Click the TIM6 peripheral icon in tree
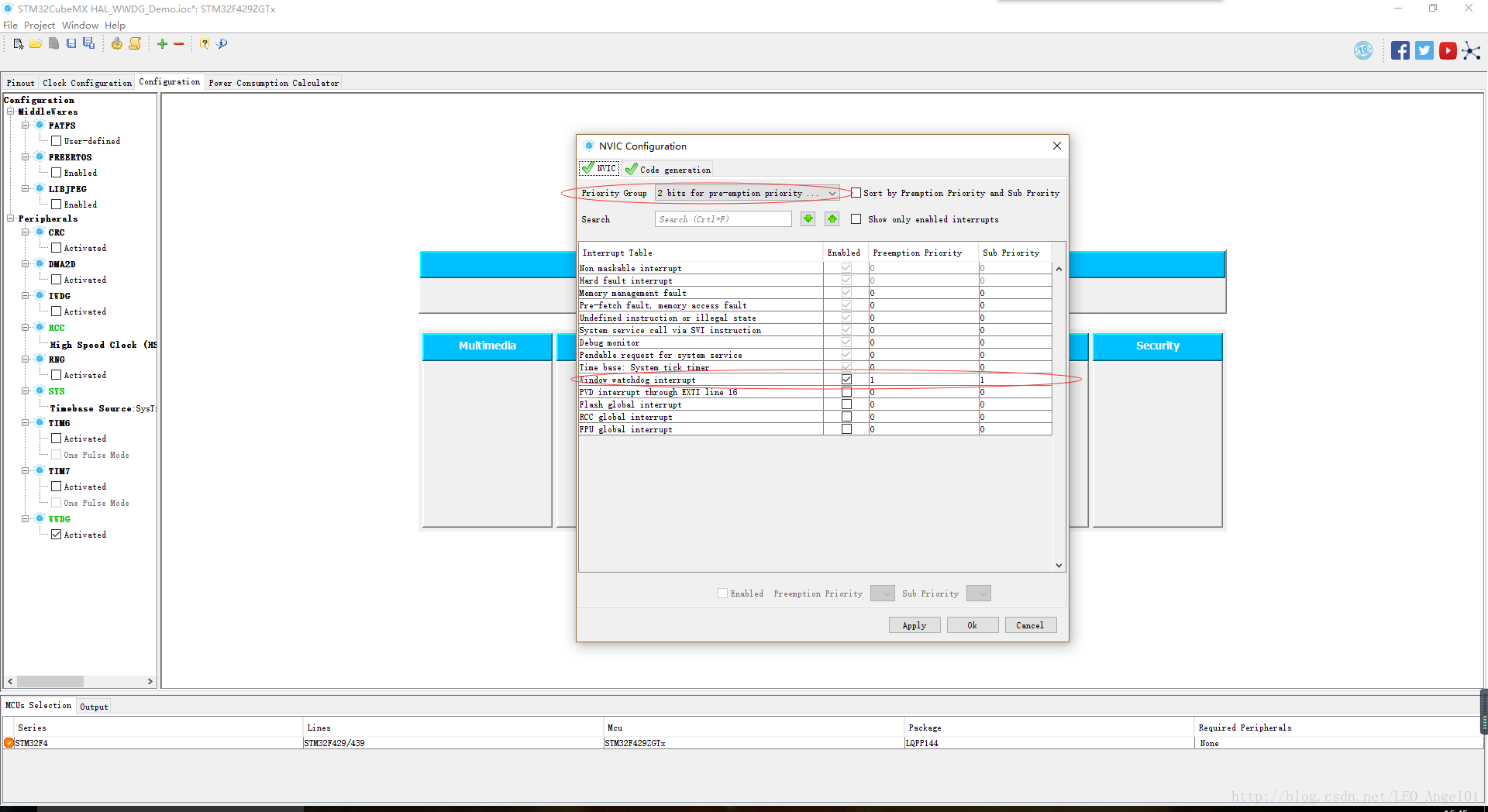The image size is (1488, 812). pos(40,423)
